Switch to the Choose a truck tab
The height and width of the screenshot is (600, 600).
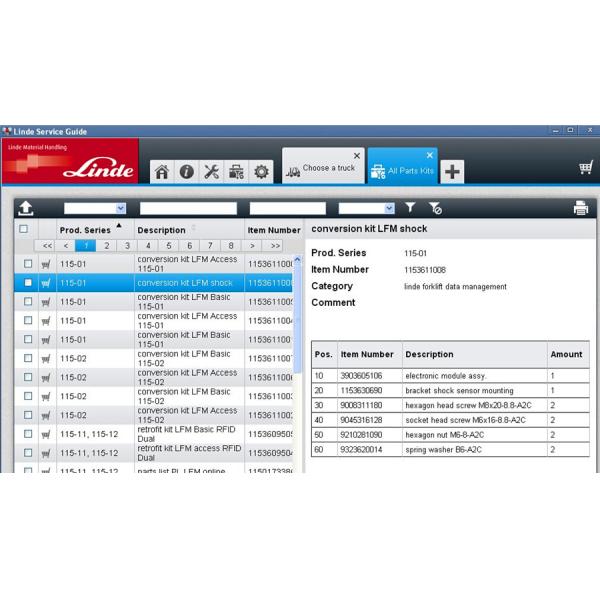323,169
